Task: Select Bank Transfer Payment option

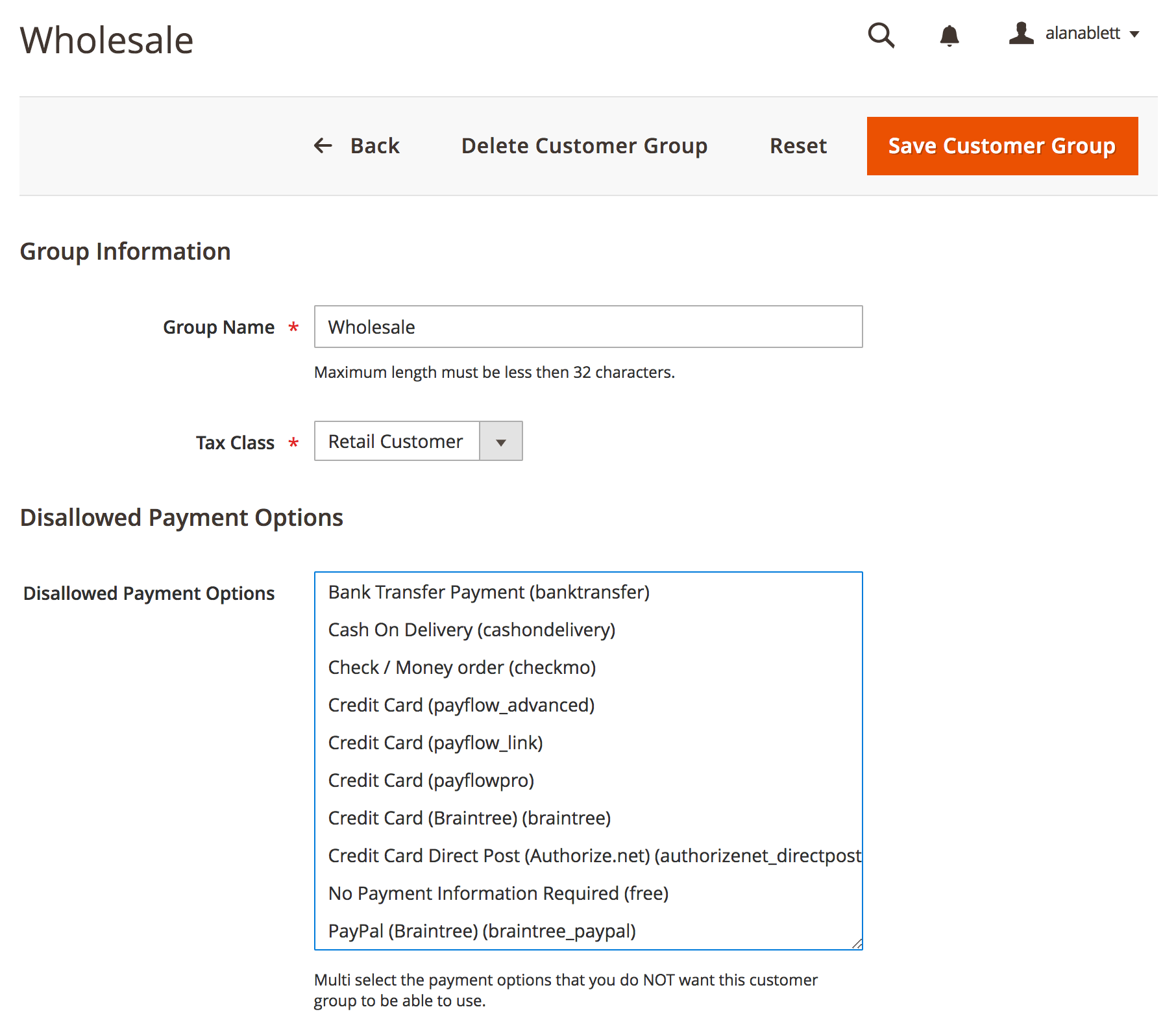Action: pos(589,592)
